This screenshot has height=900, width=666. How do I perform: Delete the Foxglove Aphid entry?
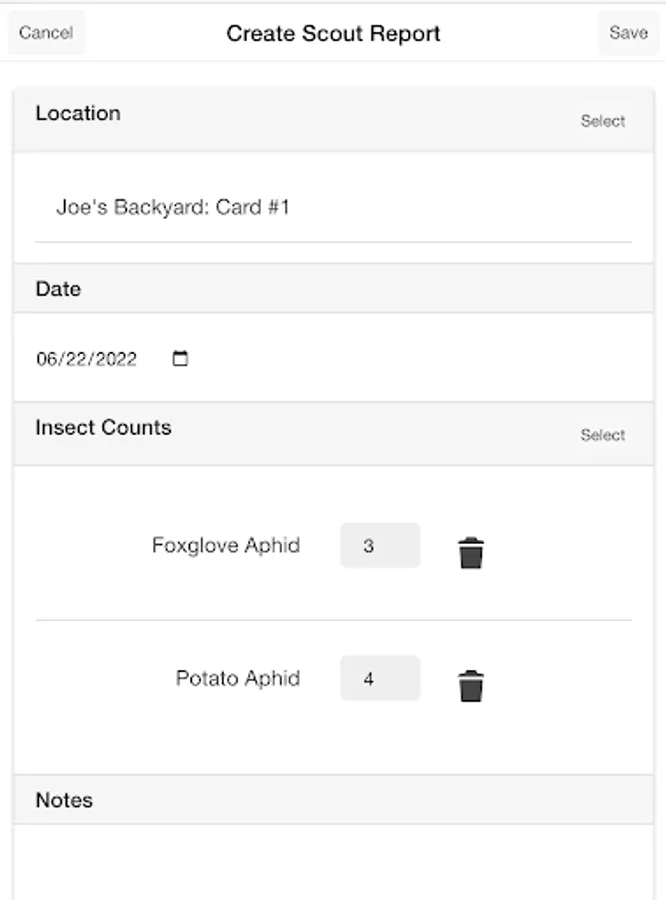click(x=471, y=552)
